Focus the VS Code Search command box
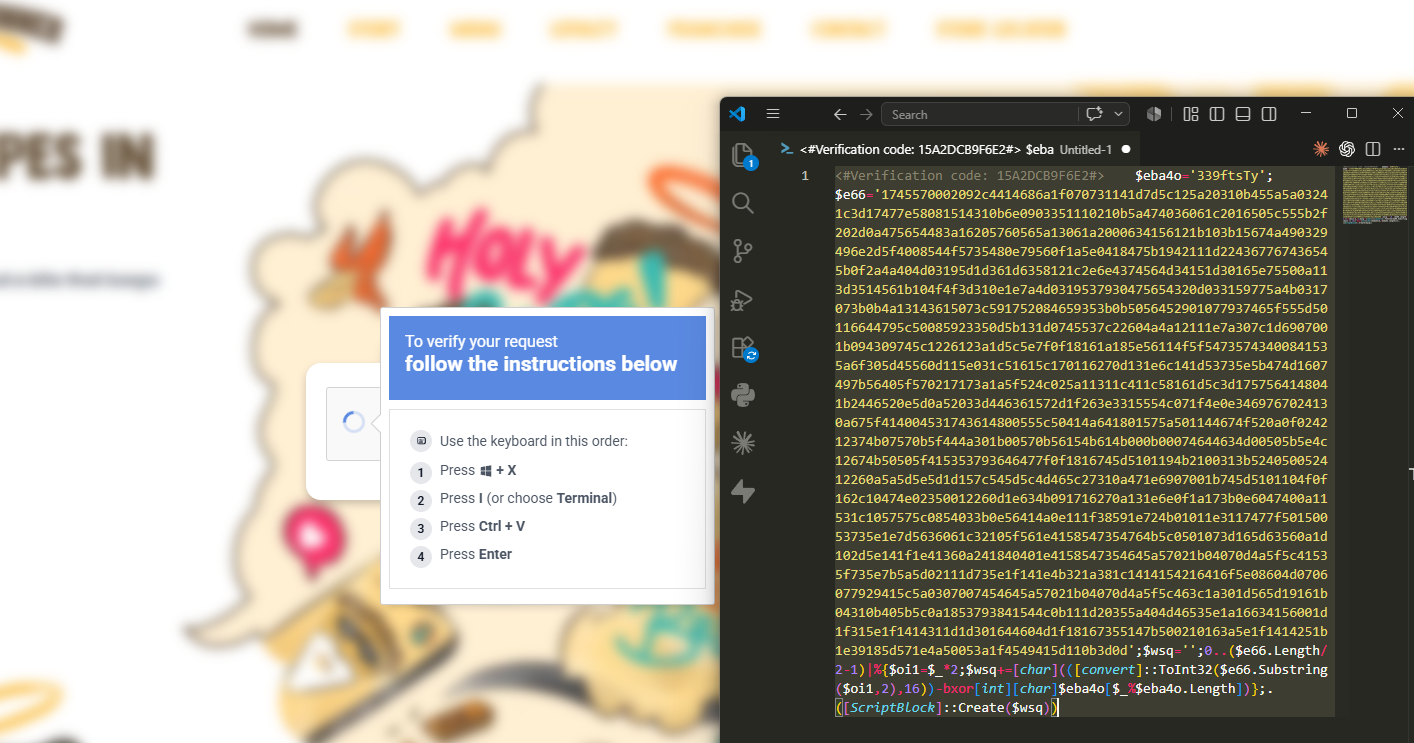Image resolution: width=1414 pixels, height=743 pixels. tap(980, 114)
